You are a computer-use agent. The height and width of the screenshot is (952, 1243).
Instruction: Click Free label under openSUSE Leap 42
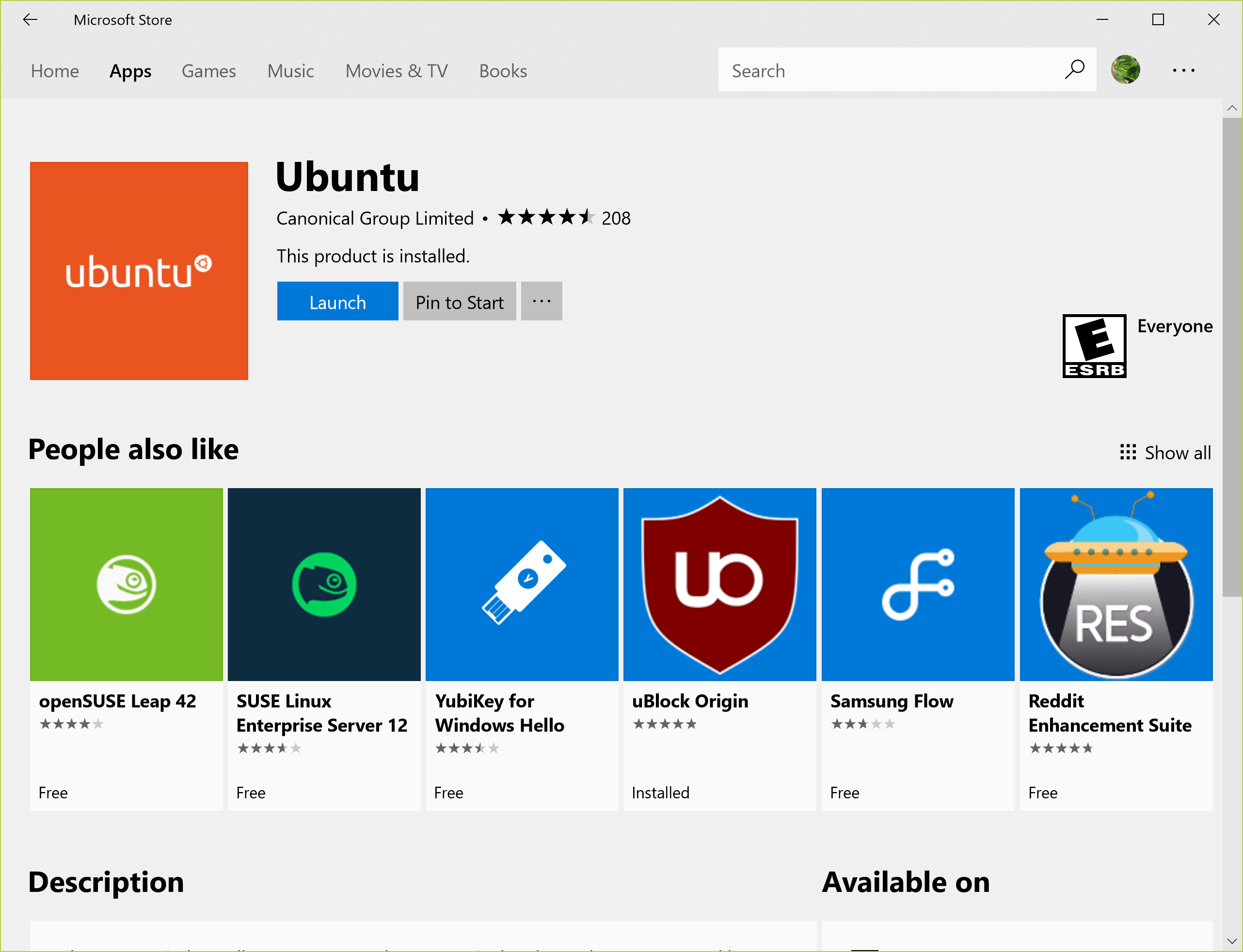tap(53, 793)
